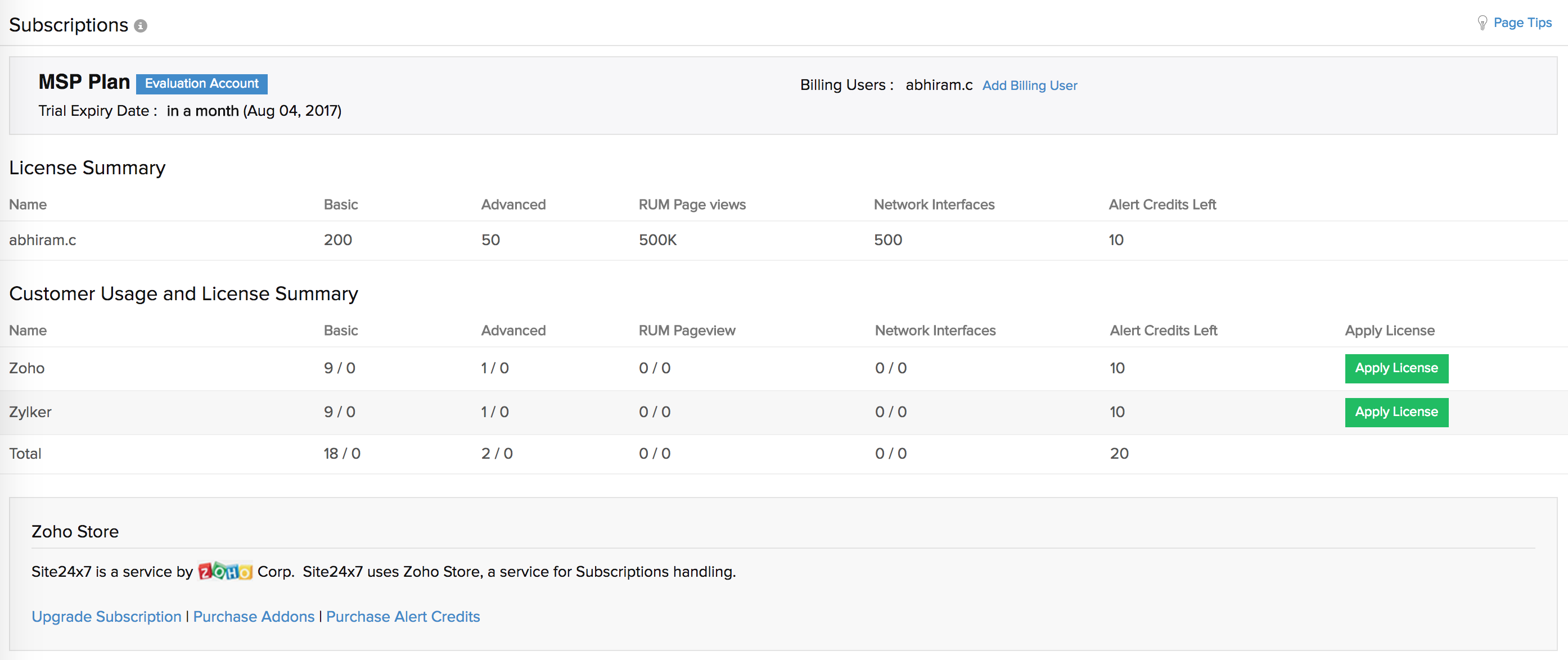The height and width of the screenshot is (660, 1568).
Task: Click the Trial Expiry Date value Aug 04, 2017
Action: coord(294,111)
